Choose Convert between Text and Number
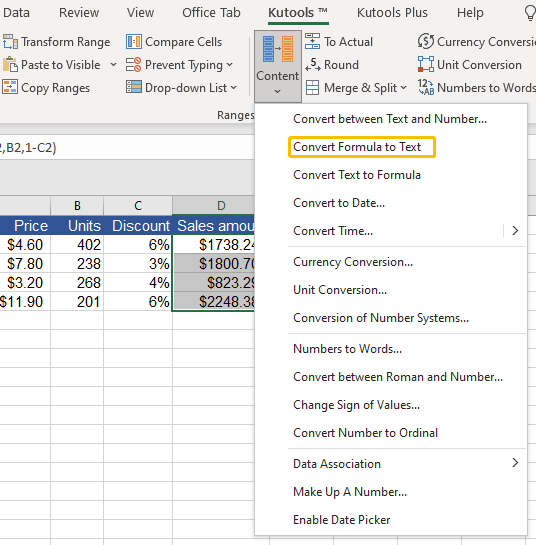Image resolution: width=536 pixels, height=545 pixels. point(390,119)
